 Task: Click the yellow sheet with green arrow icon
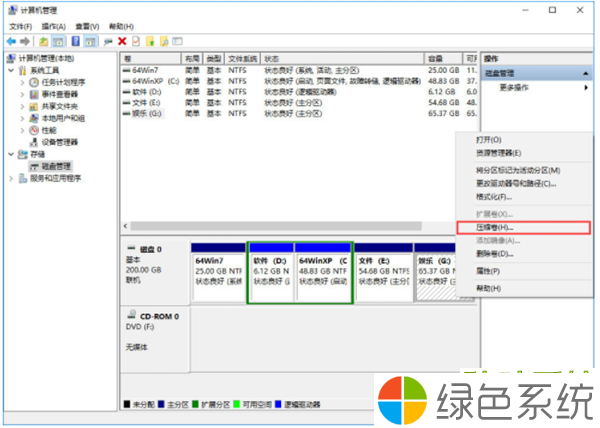pyautogui.click(x=150, y=41)
